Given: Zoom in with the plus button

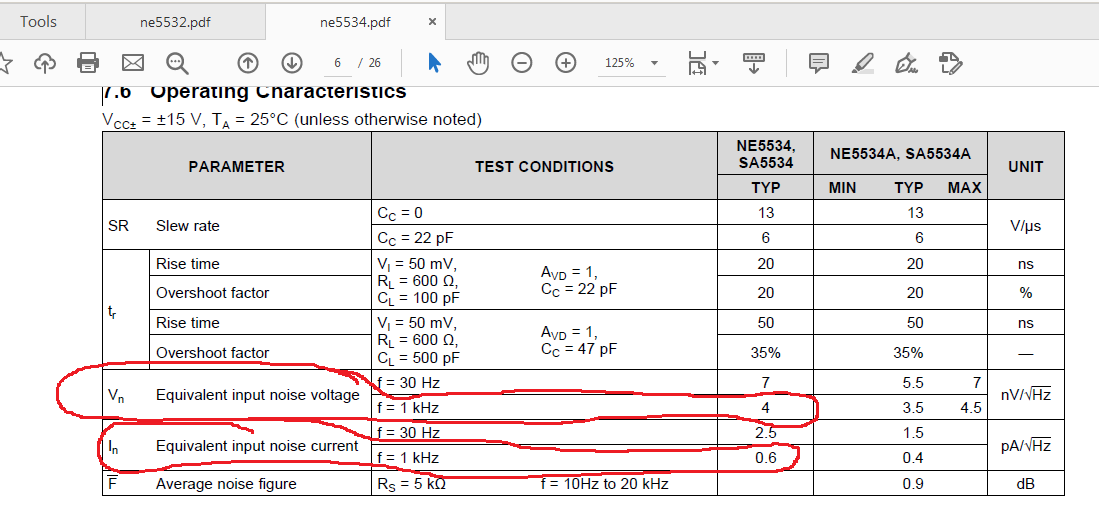Looking at the screenshot, I should click(x=565, y=63).
